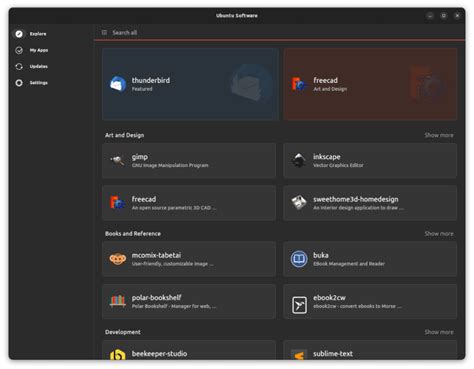Click the beekeeper-studio icon
474x369 pixels.
pos(118,354)
